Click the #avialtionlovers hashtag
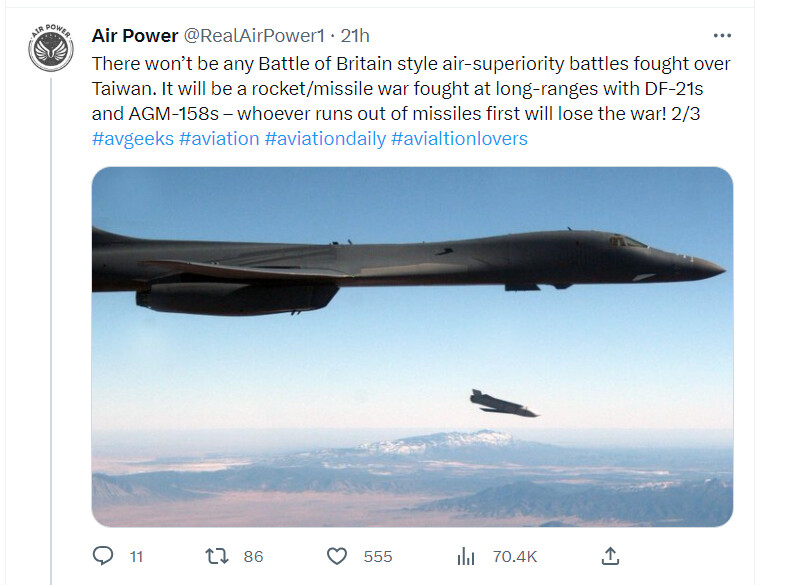Viewport: 788px width, 585px height. point(459,138)
